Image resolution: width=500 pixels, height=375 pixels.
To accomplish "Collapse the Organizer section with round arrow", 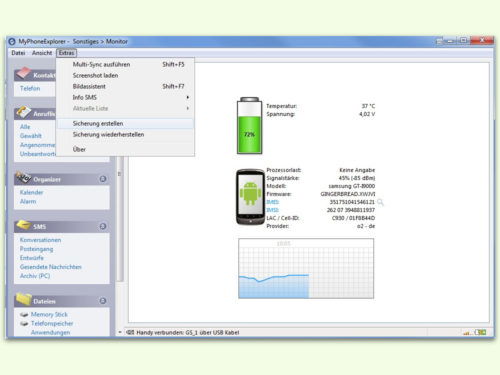I will (x=103, y=179).
